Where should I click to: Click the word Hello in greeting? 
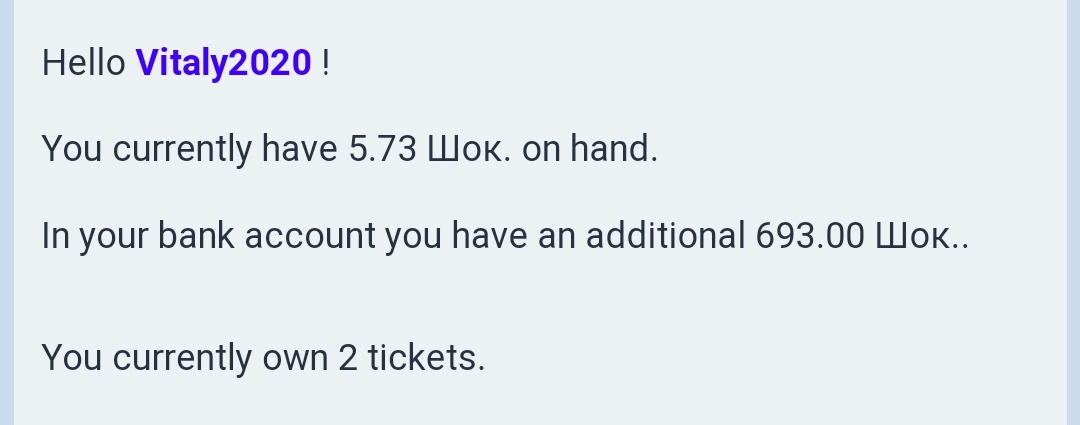pos(83,63)
